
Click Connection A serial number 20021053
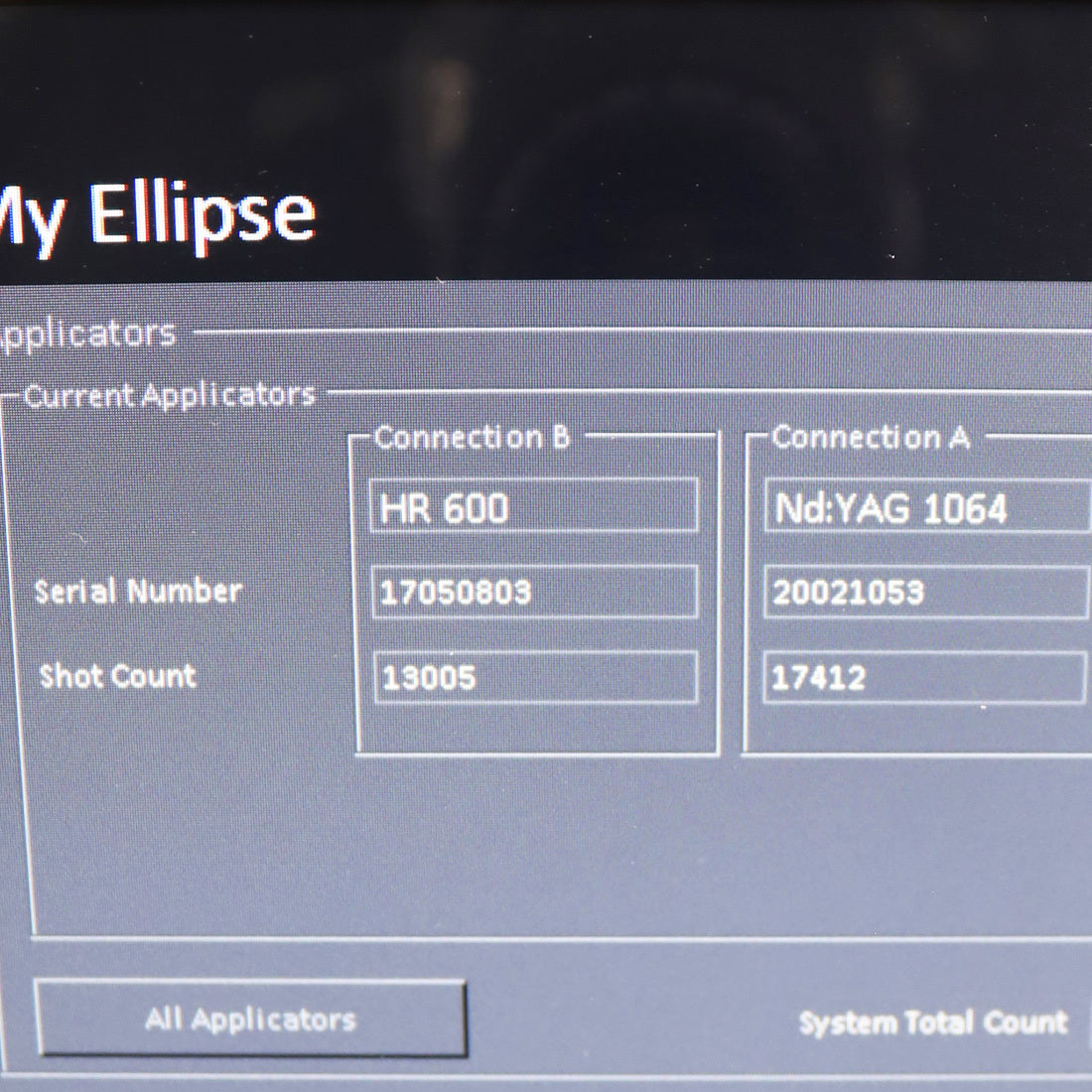[x=927, y=592]
